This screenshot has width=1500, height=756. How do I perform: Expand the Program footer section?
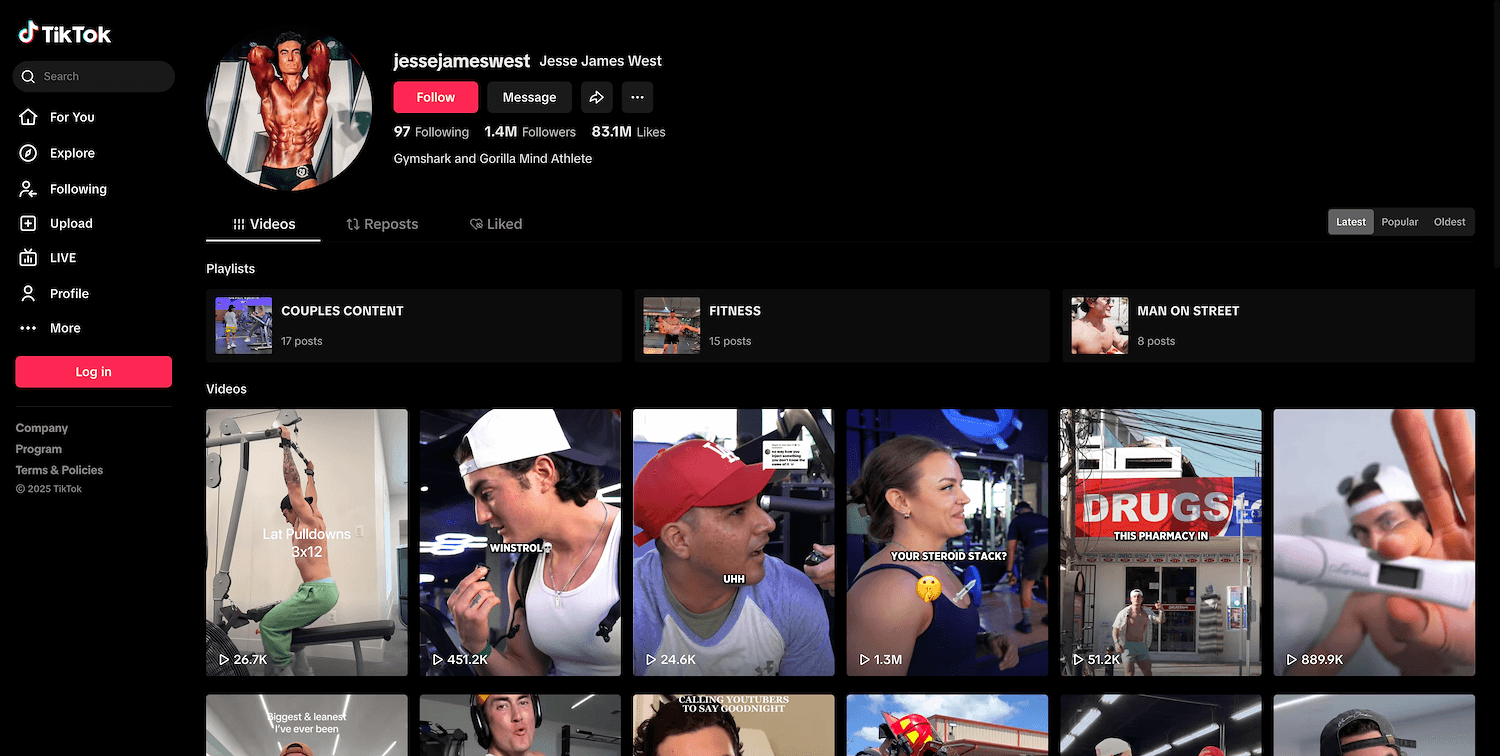click(39, 449)
